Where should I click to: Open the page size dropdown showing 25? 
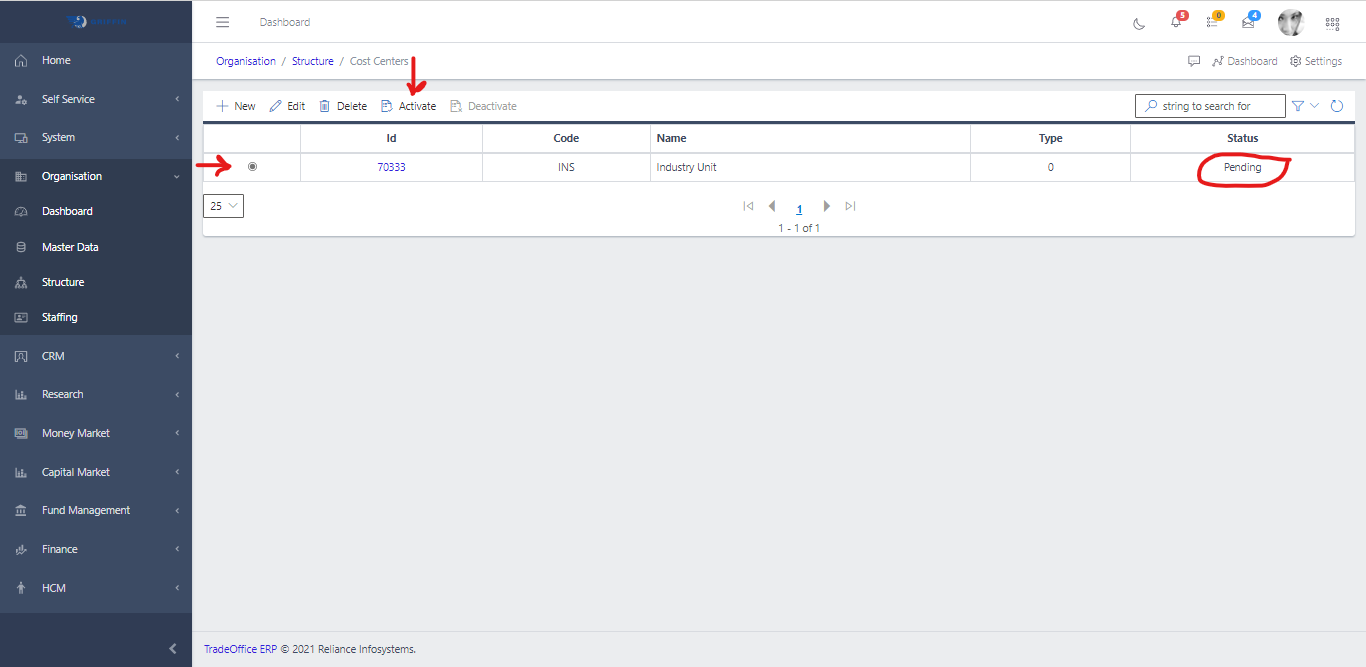[x=223, y=206]
